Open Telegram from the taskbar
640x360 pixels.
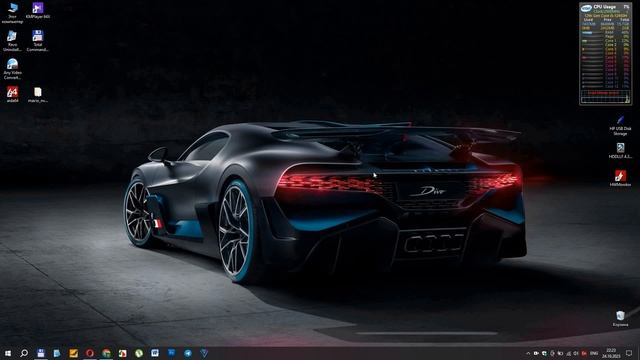pyautogui.click(x=188, y=353)
